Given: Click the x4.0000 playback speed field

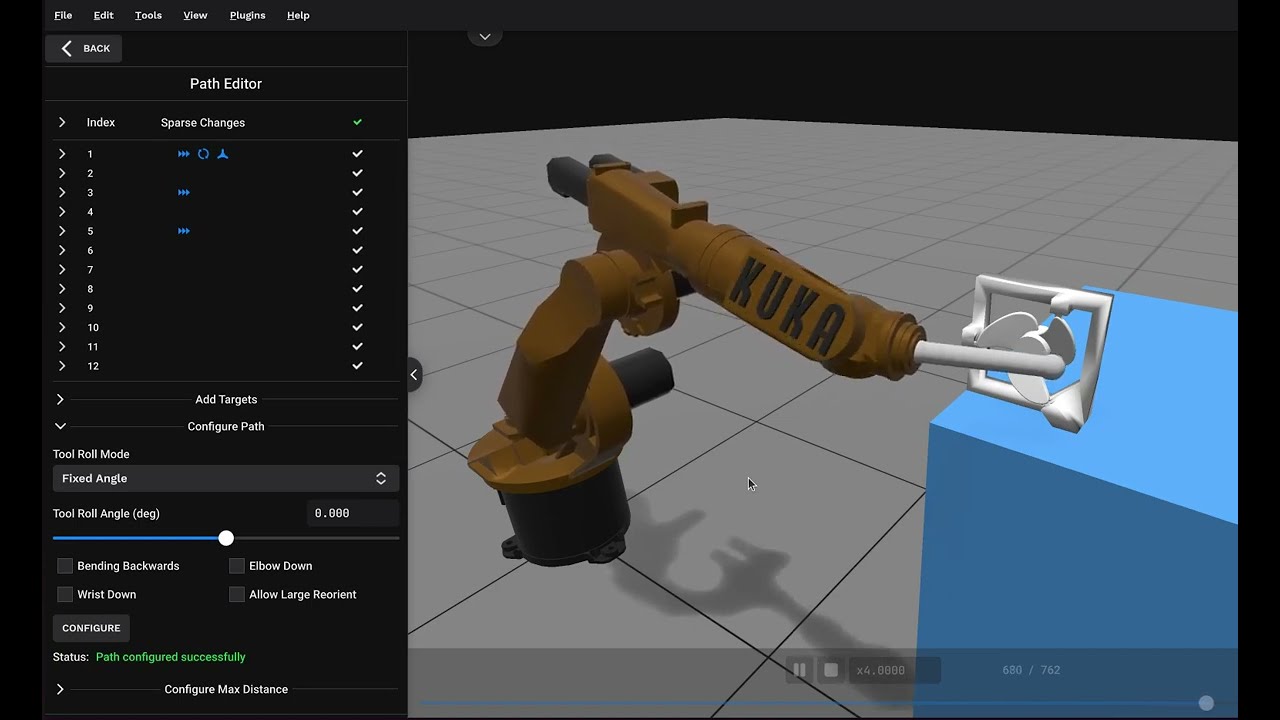Looking at the screenshot, I should click(894, 670).
